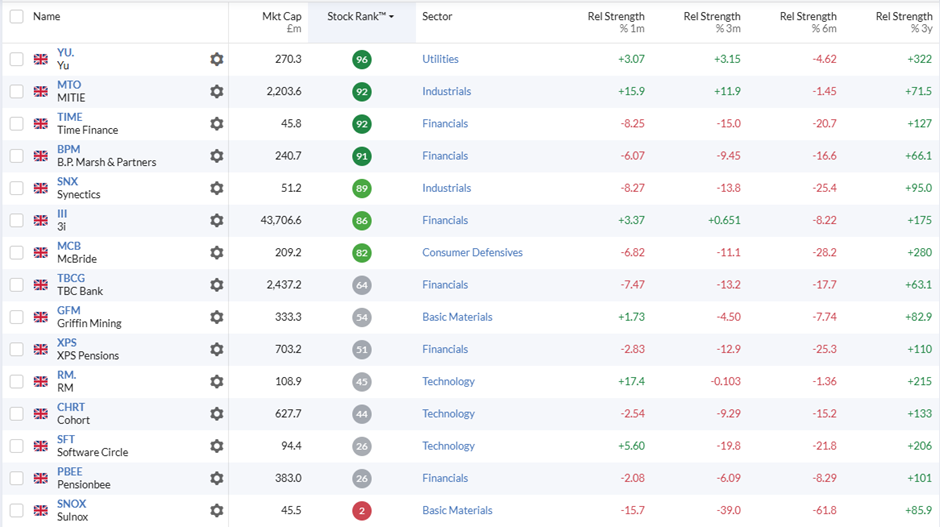The height and width of the screenshot is (527, 940).
Task: Open gear options for Cohort
Action: point(216,414)
